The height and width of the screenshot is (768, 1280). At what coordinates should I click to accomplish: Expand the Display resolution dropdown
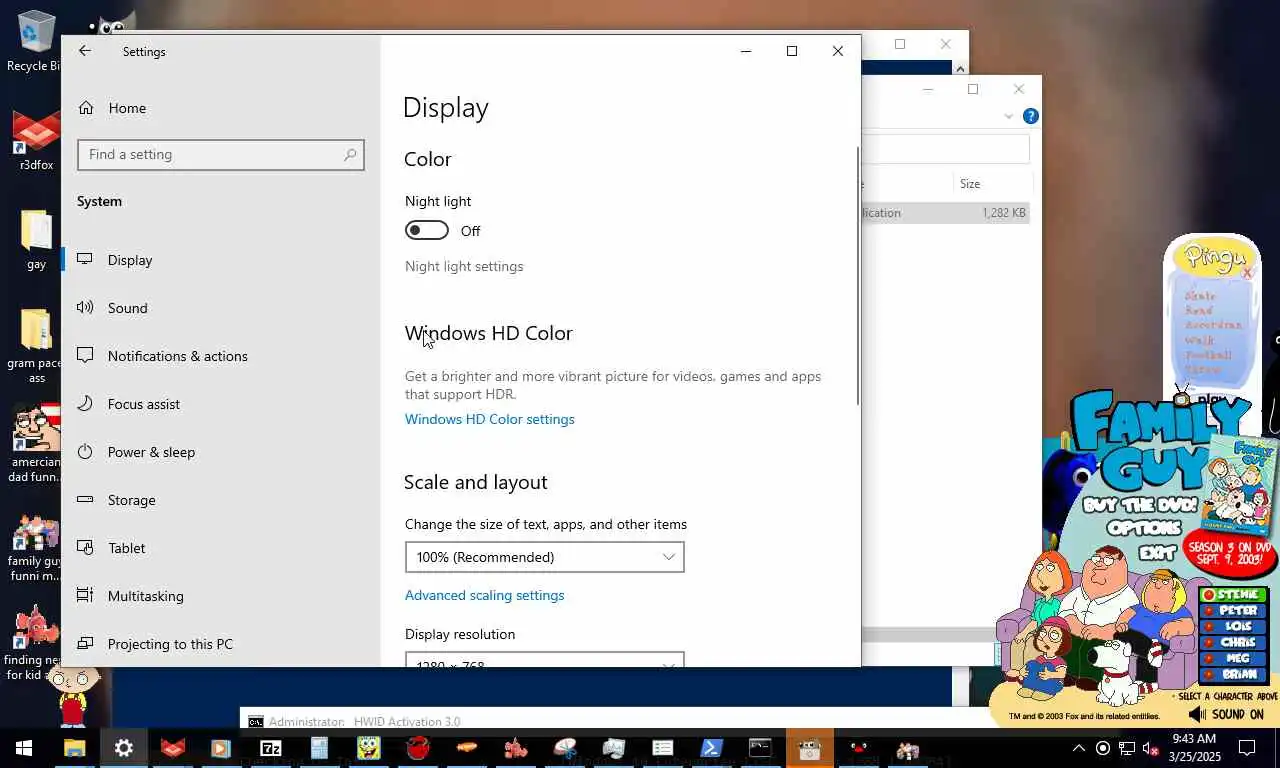pos(545,660)
